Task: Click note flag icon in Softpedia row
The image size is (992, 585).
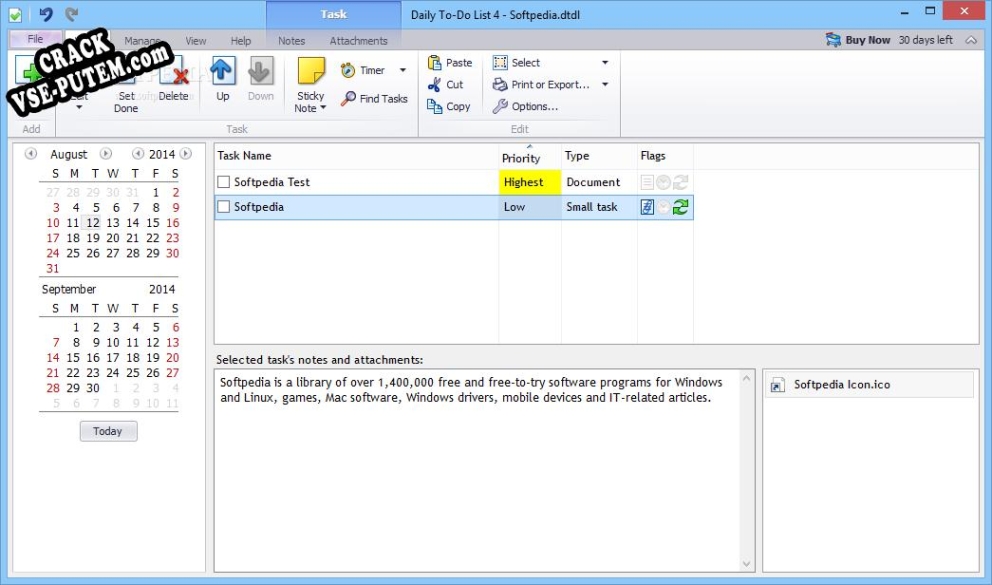Action: pos(647,207)
